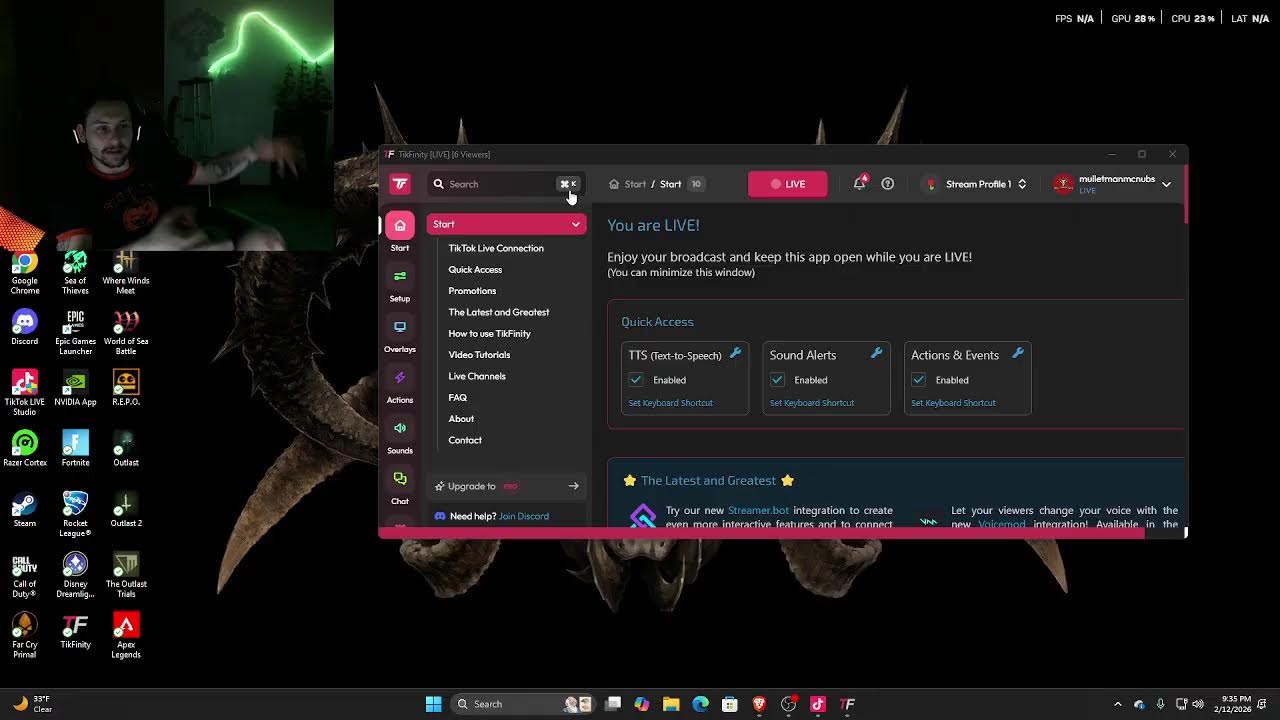Select NVIDIA App desktop icon
This screenshot has height=720, width=1280.
tap(75, 388)
